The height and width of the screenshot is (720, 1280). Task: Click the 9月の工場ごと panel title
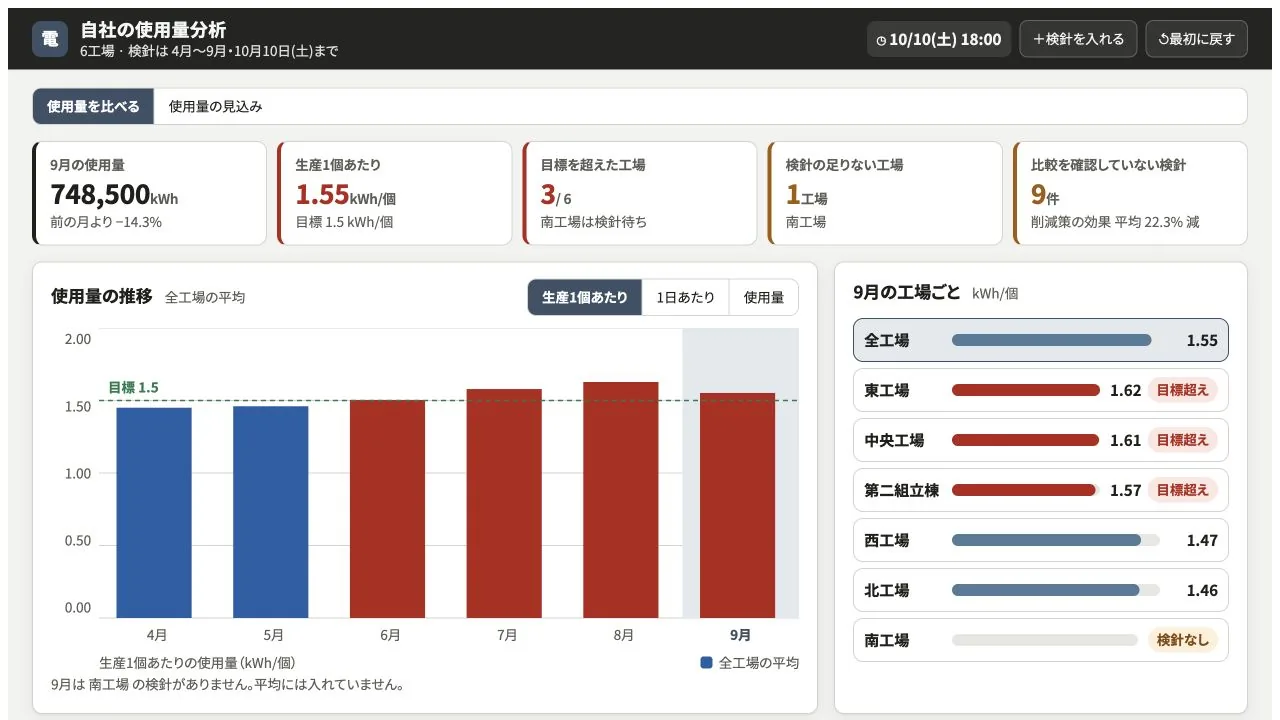(x=907, y=293)
